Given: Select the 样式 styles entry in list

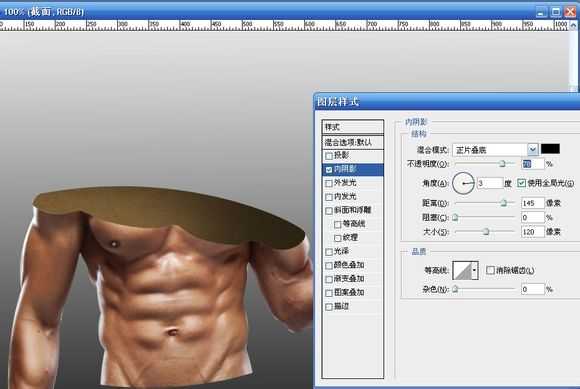Looking at the screenshot, I should [x=353, y=127].
